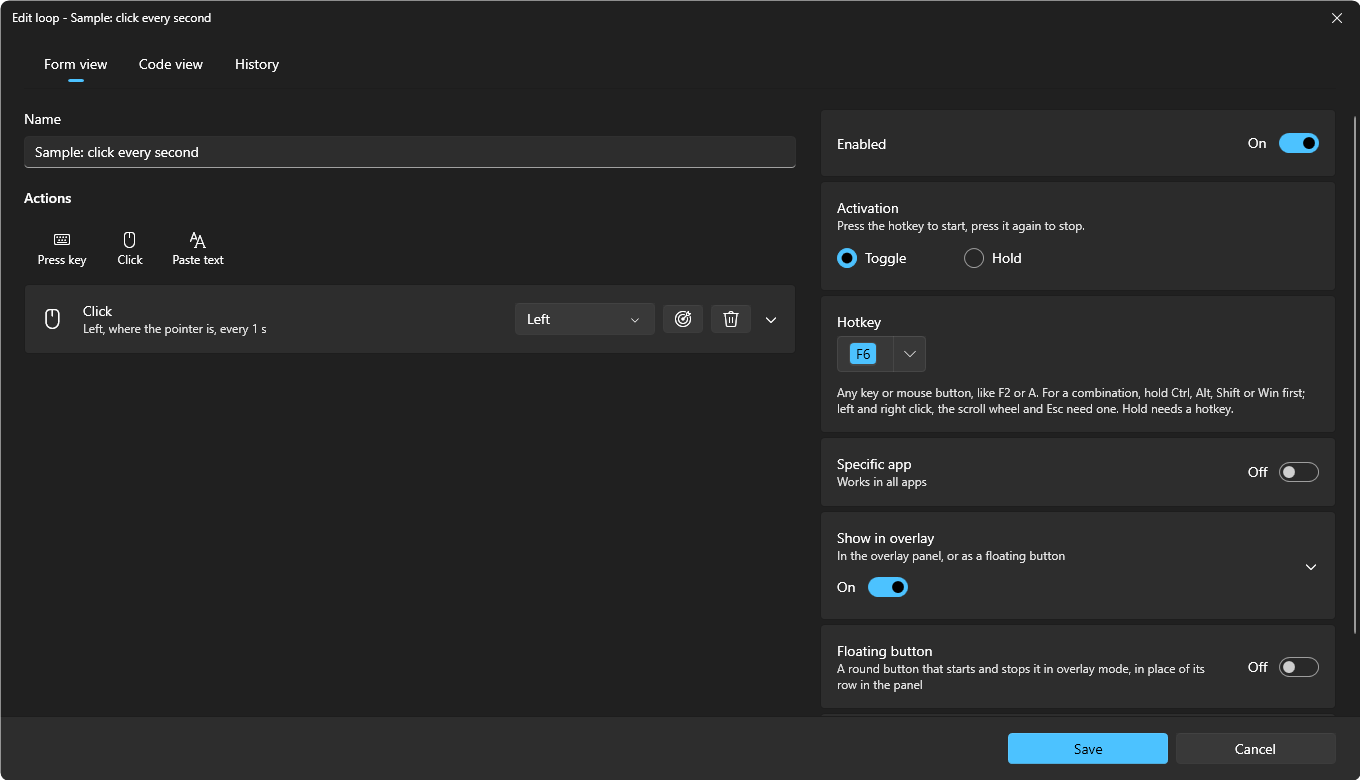Click the 'Actions' heading
This screenshot has height=780, width=1360.
(x=48, y=198)
